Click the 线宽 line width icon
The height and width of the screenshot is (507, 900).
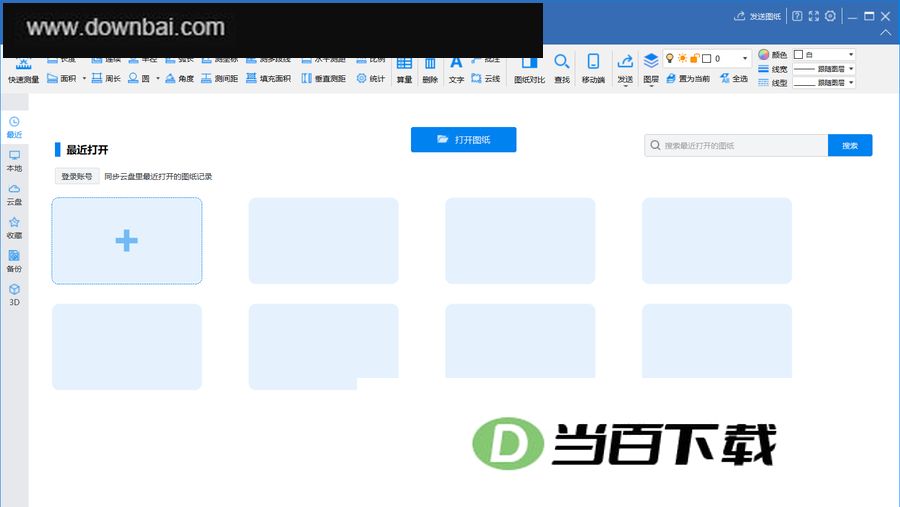(x=763, y=69)
